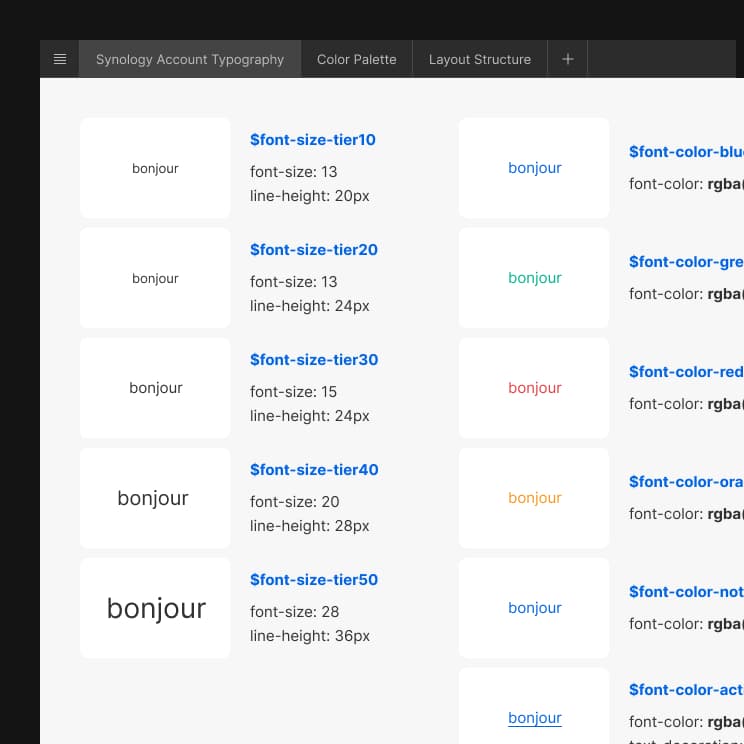Select font-color rgba text under $font-color-blue
Viewport: 744px width, 744px height.
tap(686, 184)
